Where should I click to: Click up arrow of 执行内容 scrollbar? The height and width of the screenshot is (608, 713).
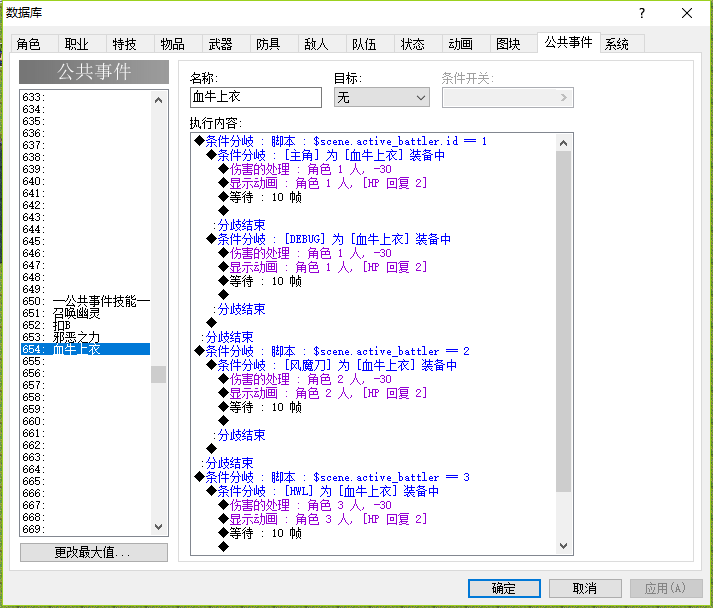coord(563,143)
